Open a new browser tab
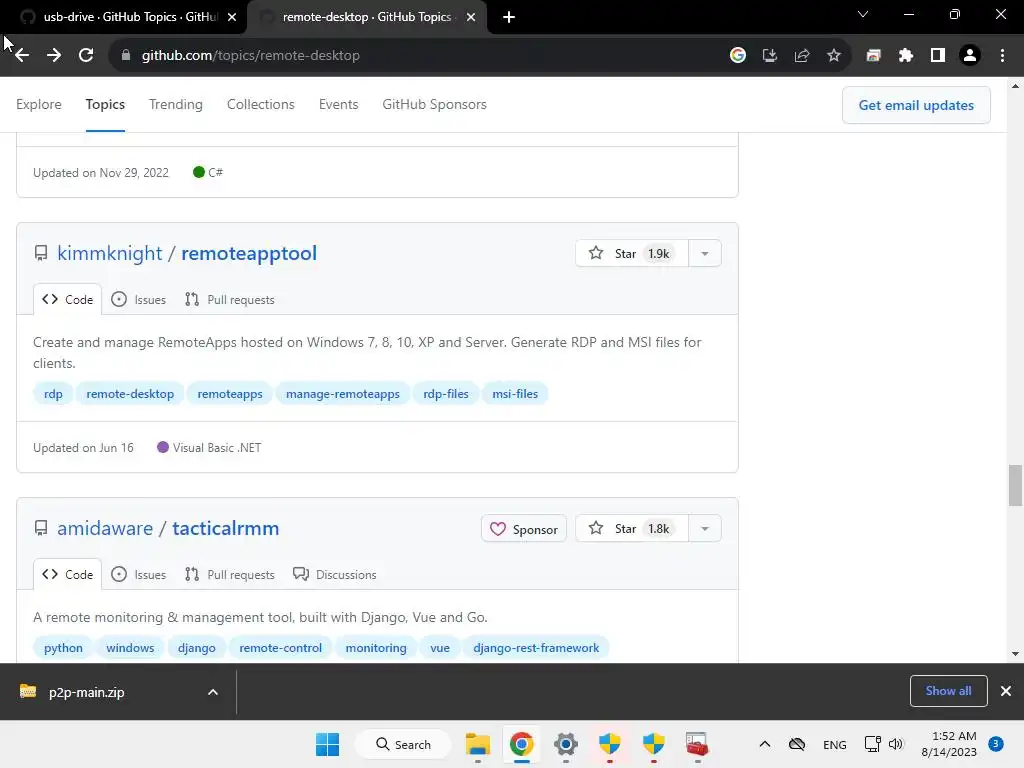 [509, 17]
